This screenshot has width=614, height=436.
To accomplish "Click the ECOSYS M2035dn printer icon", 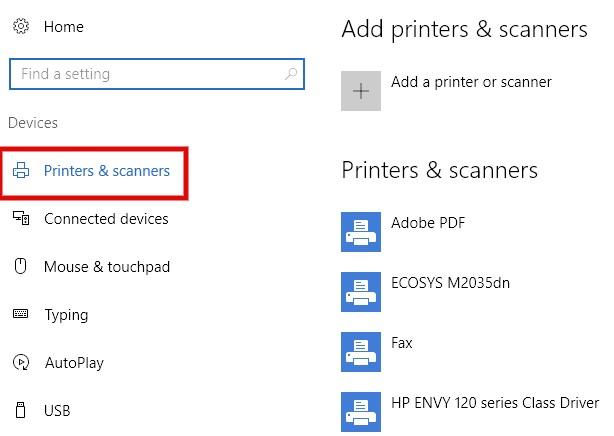I will (360, 292).
